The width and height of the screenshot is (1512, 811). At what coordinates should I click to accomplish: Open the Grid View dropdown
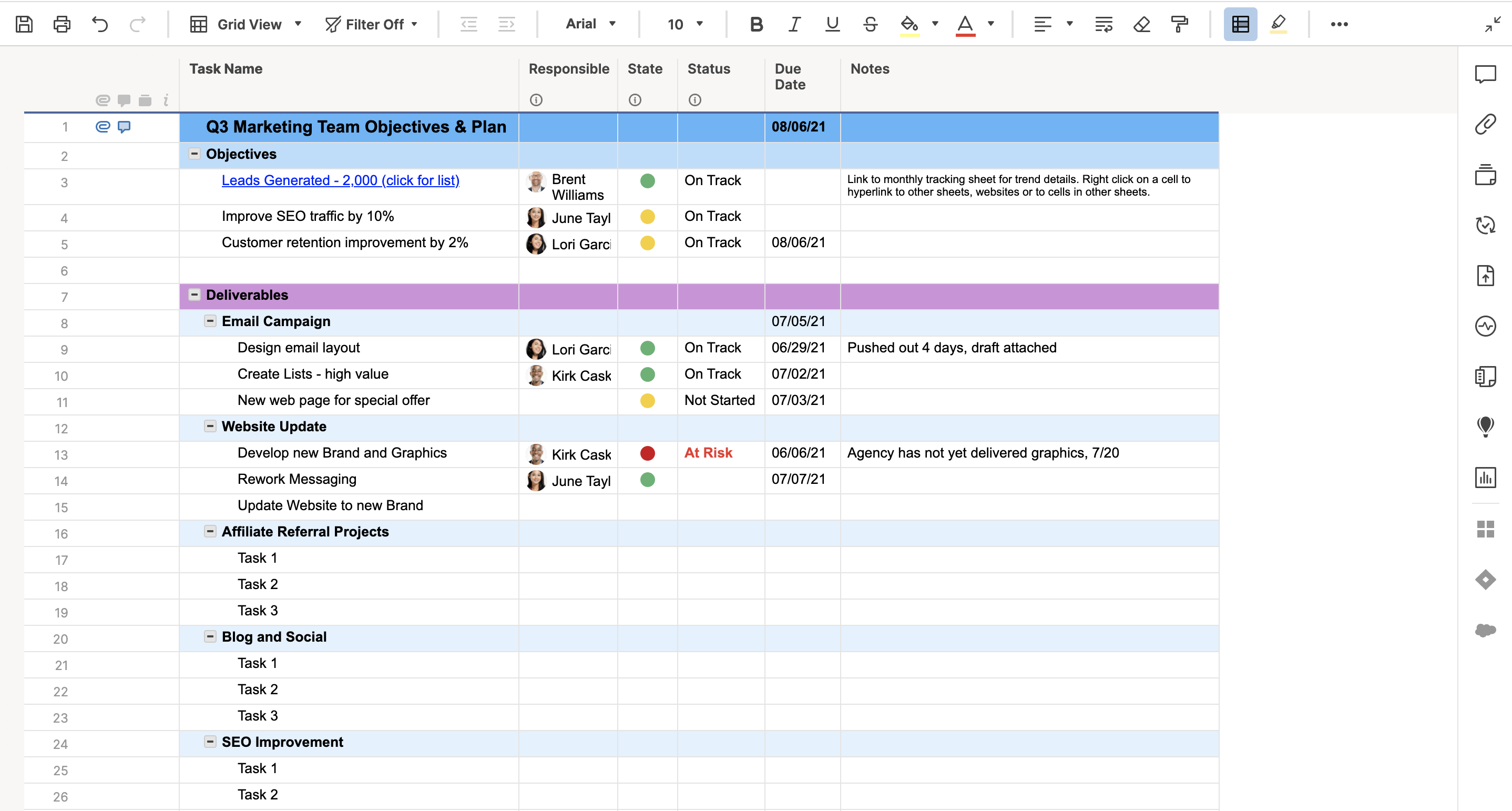[x=246, y=24]
